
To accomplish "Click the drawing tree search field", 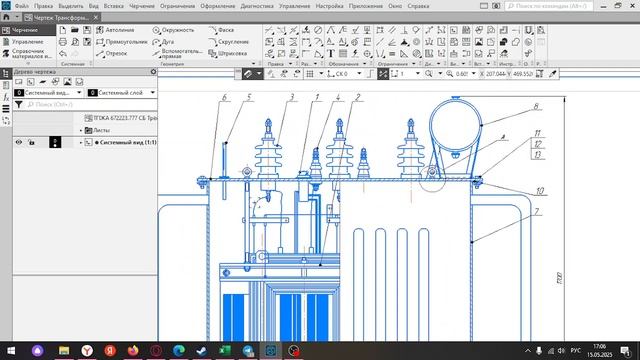I will [91, 105].
